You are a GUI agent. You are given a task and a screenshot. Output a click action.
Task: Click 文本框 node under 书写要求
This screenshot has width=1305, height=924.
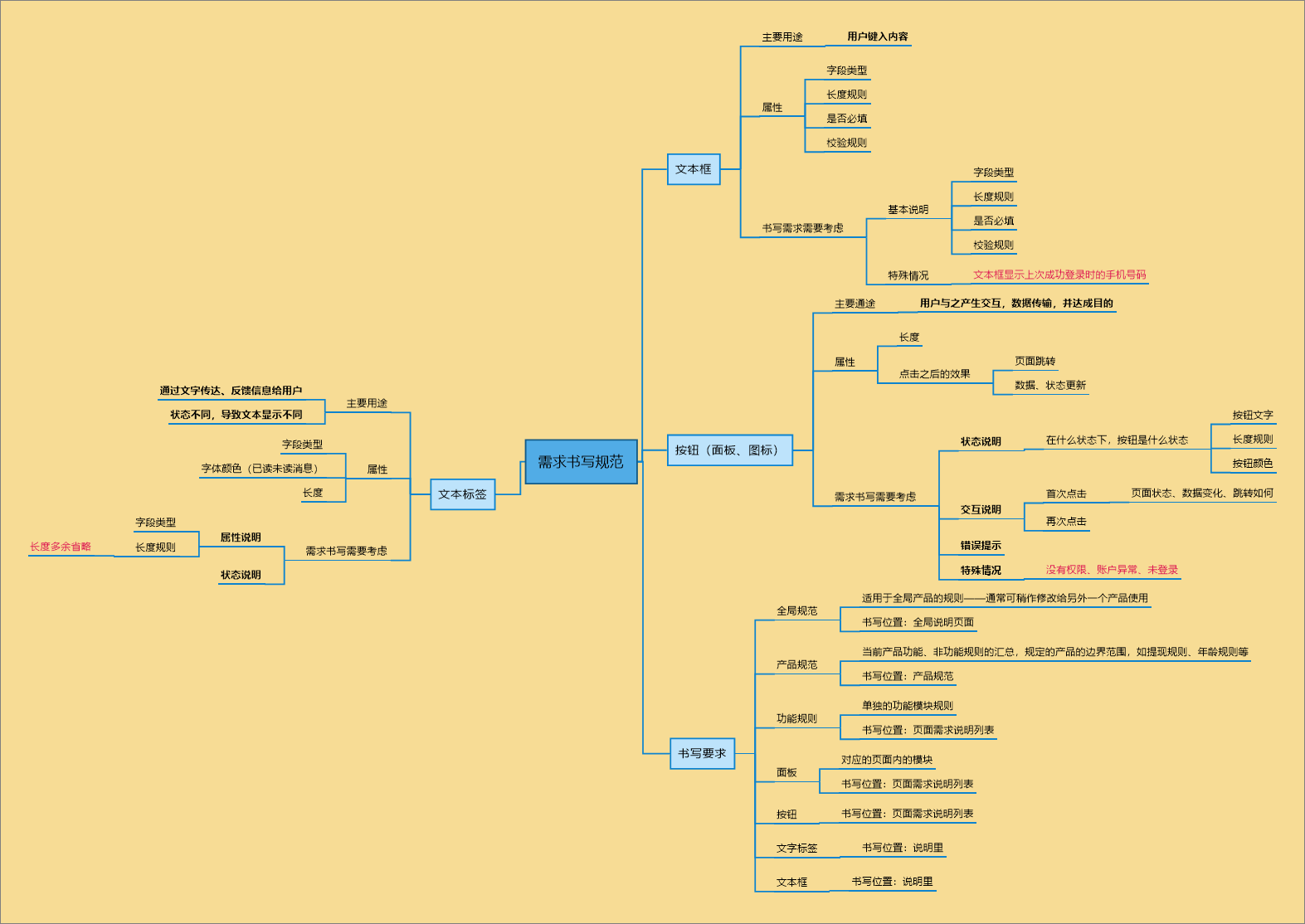(x=791, y=883)
